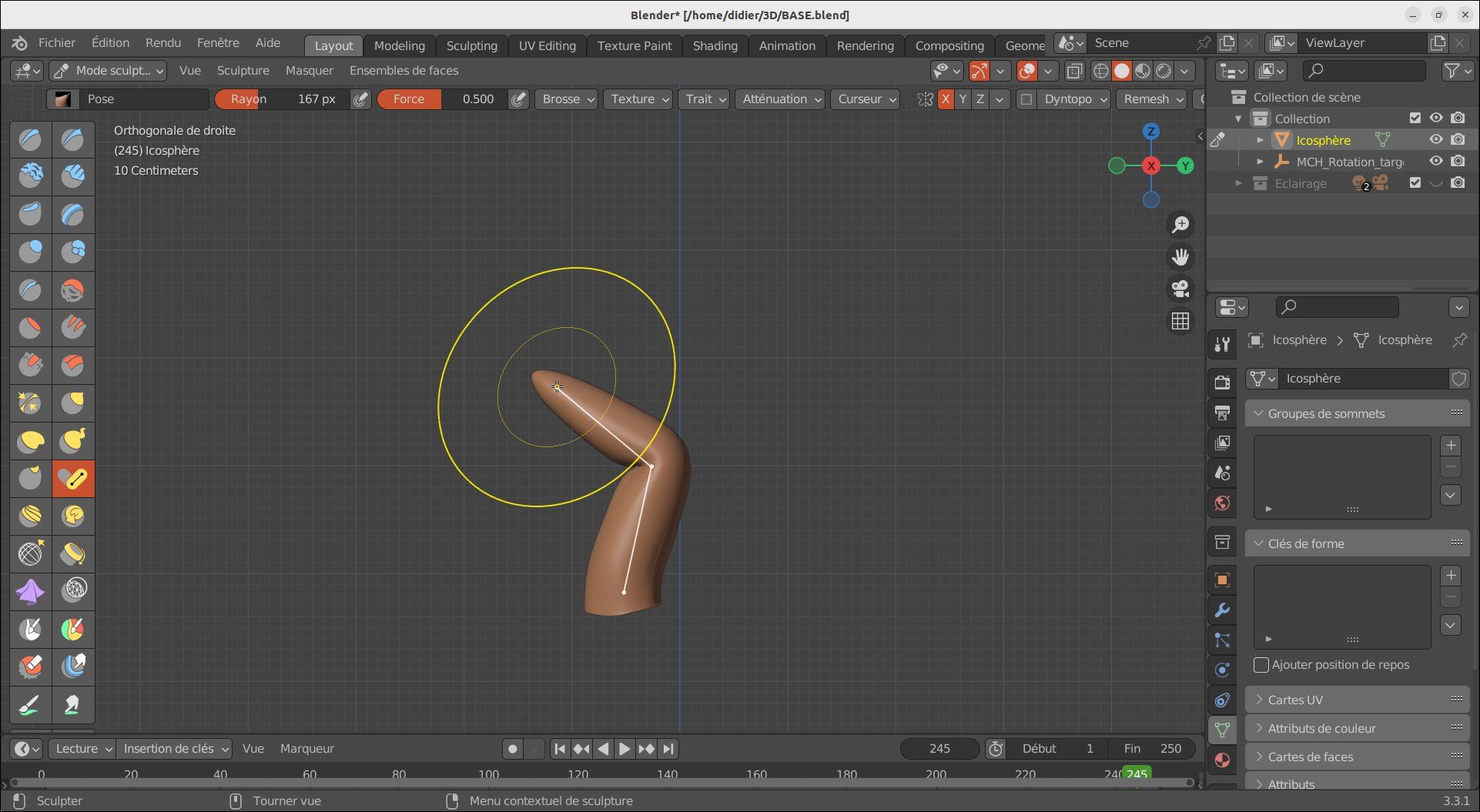The image size is (1480, 812).
Task: Select the Clay brush tool
Action: pyautogui.click(x=31, y=177)
